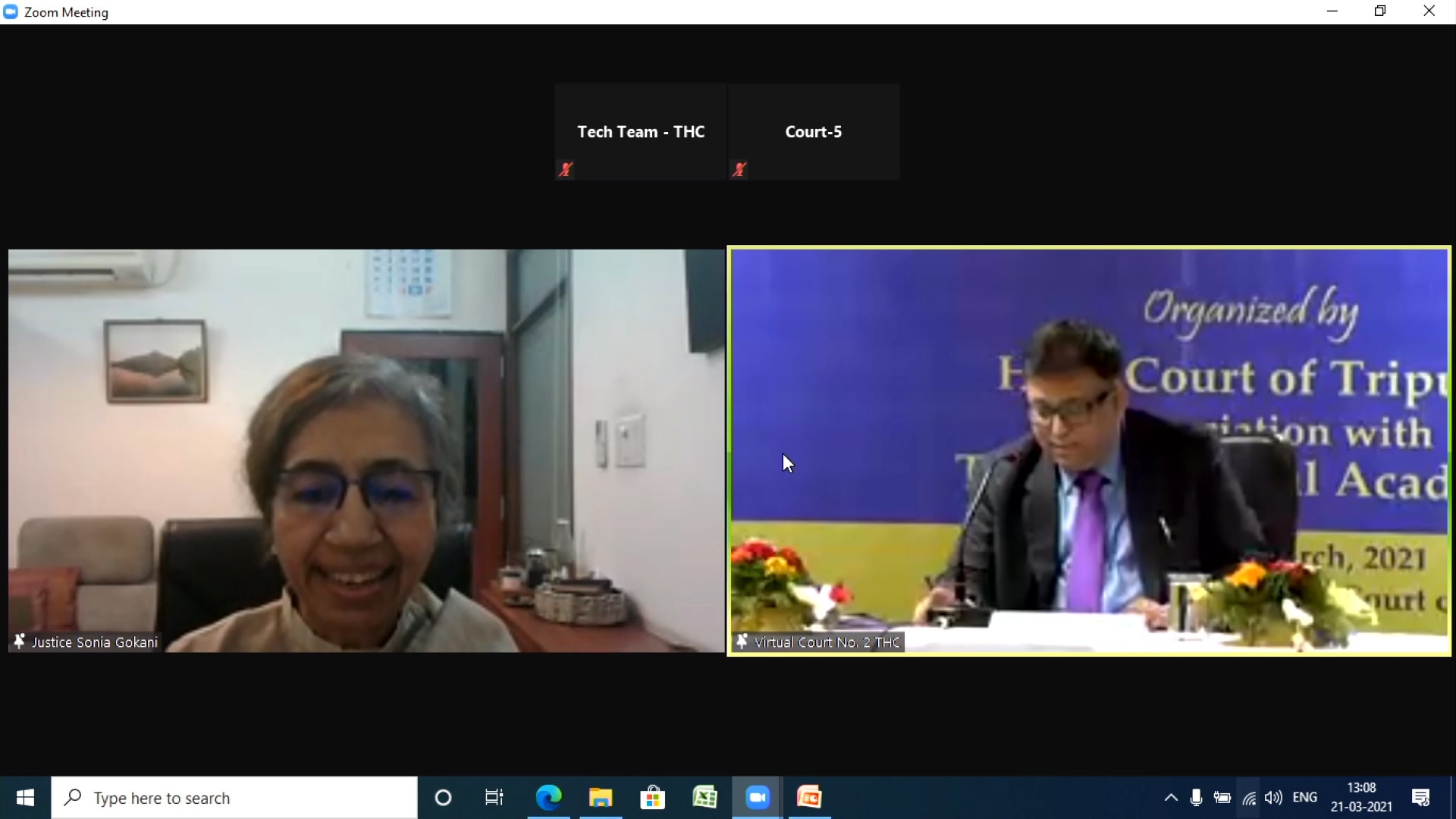Click the Justice Sonia Gokani name label

[x=95, y=642]
